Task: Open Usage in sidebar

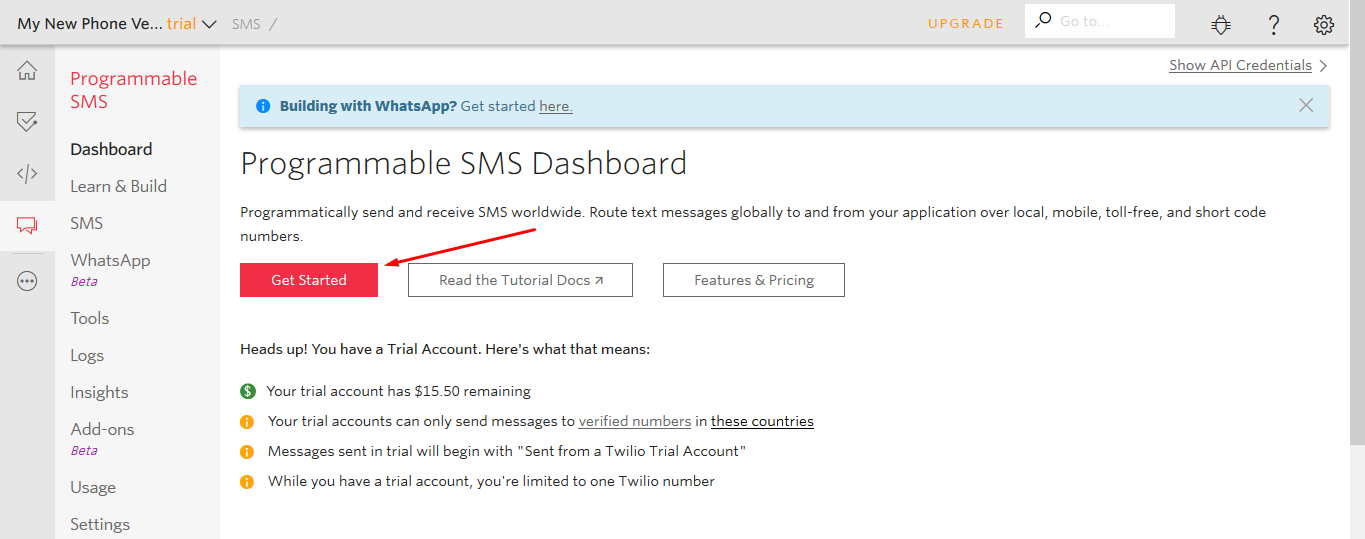Action: click(x=93, y=487)
